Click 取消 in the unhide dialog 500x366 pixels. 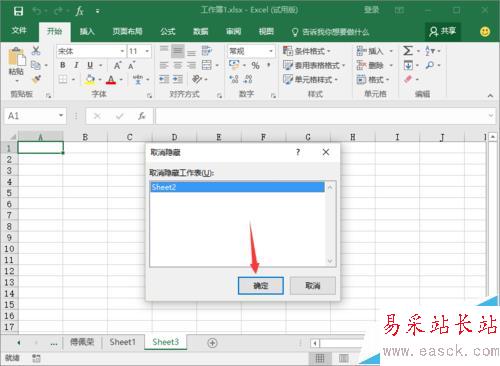(x=313, y=286)
